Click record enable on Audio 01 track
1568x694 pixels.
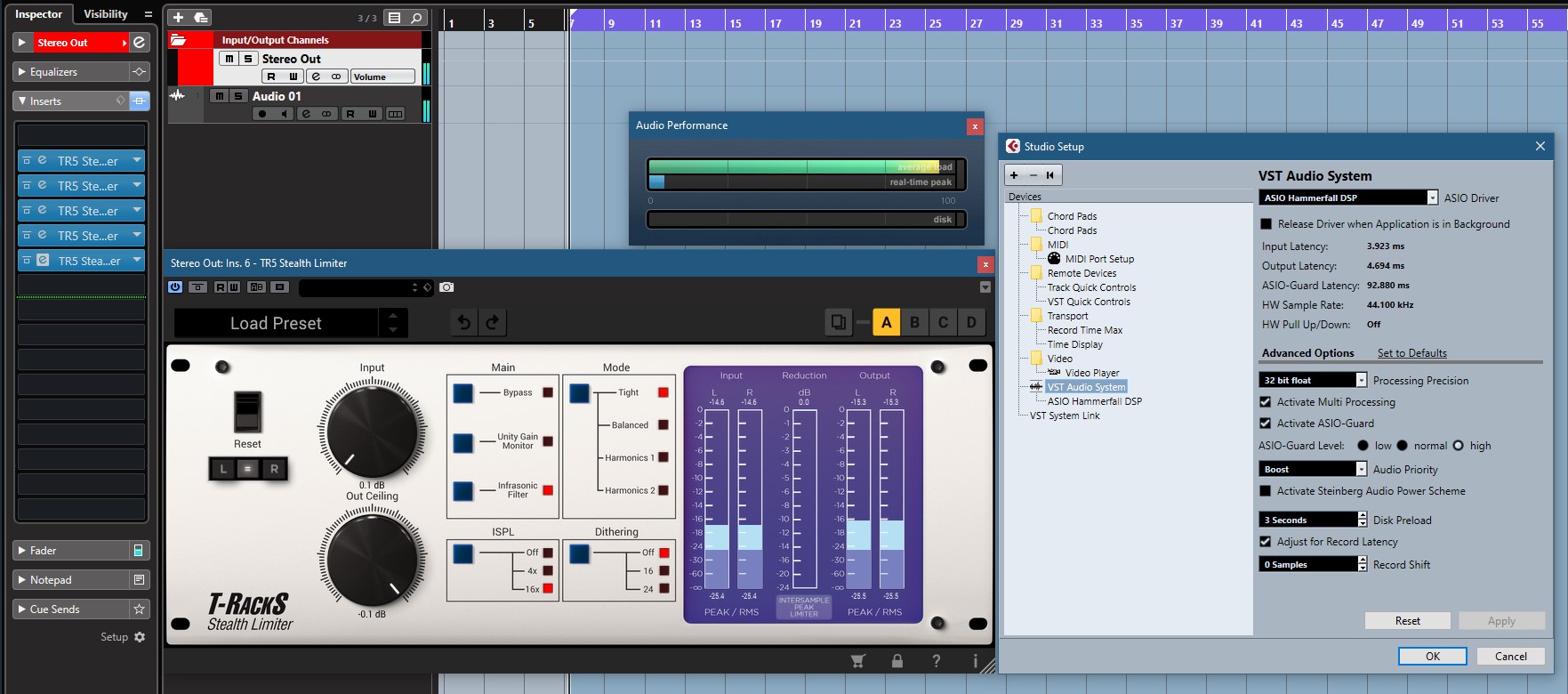point(261,114)
